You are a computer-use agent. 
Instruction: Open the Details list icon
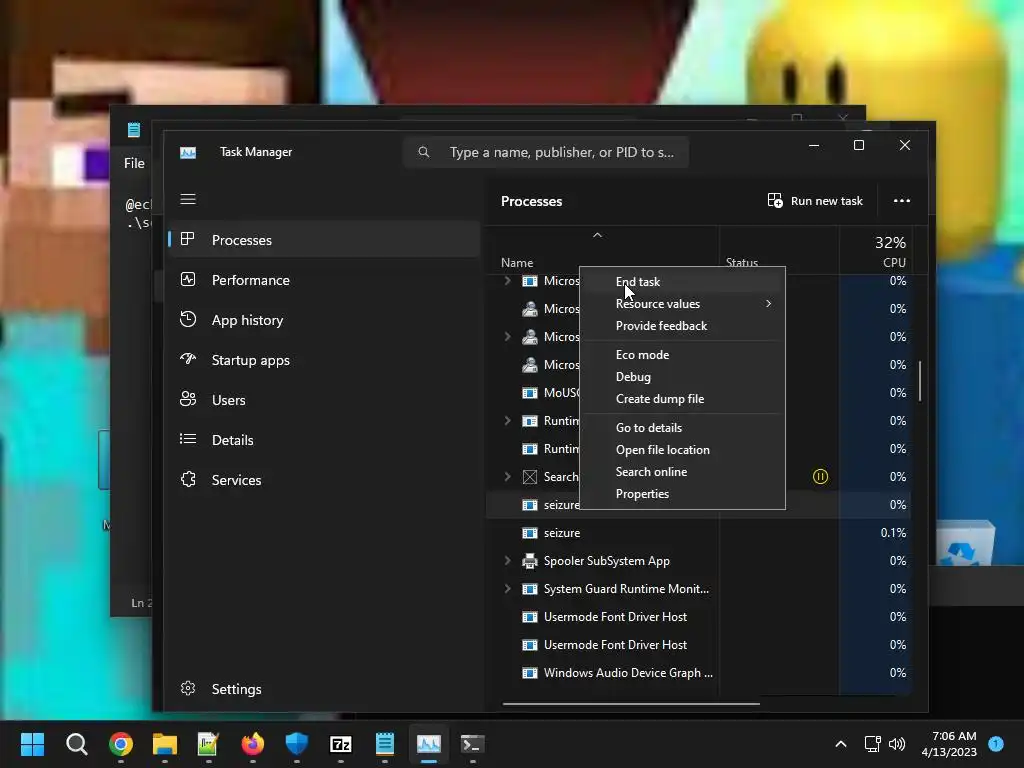[188, 439]
